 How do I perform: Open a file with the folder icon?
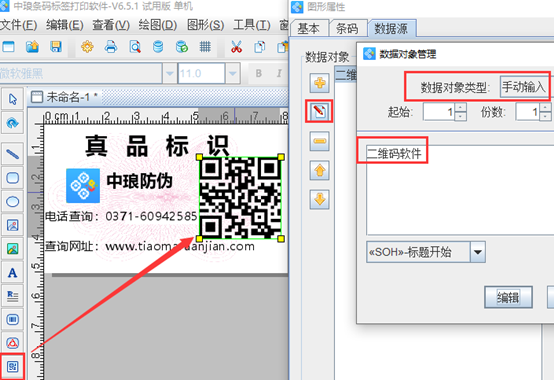tap(32, 47)
